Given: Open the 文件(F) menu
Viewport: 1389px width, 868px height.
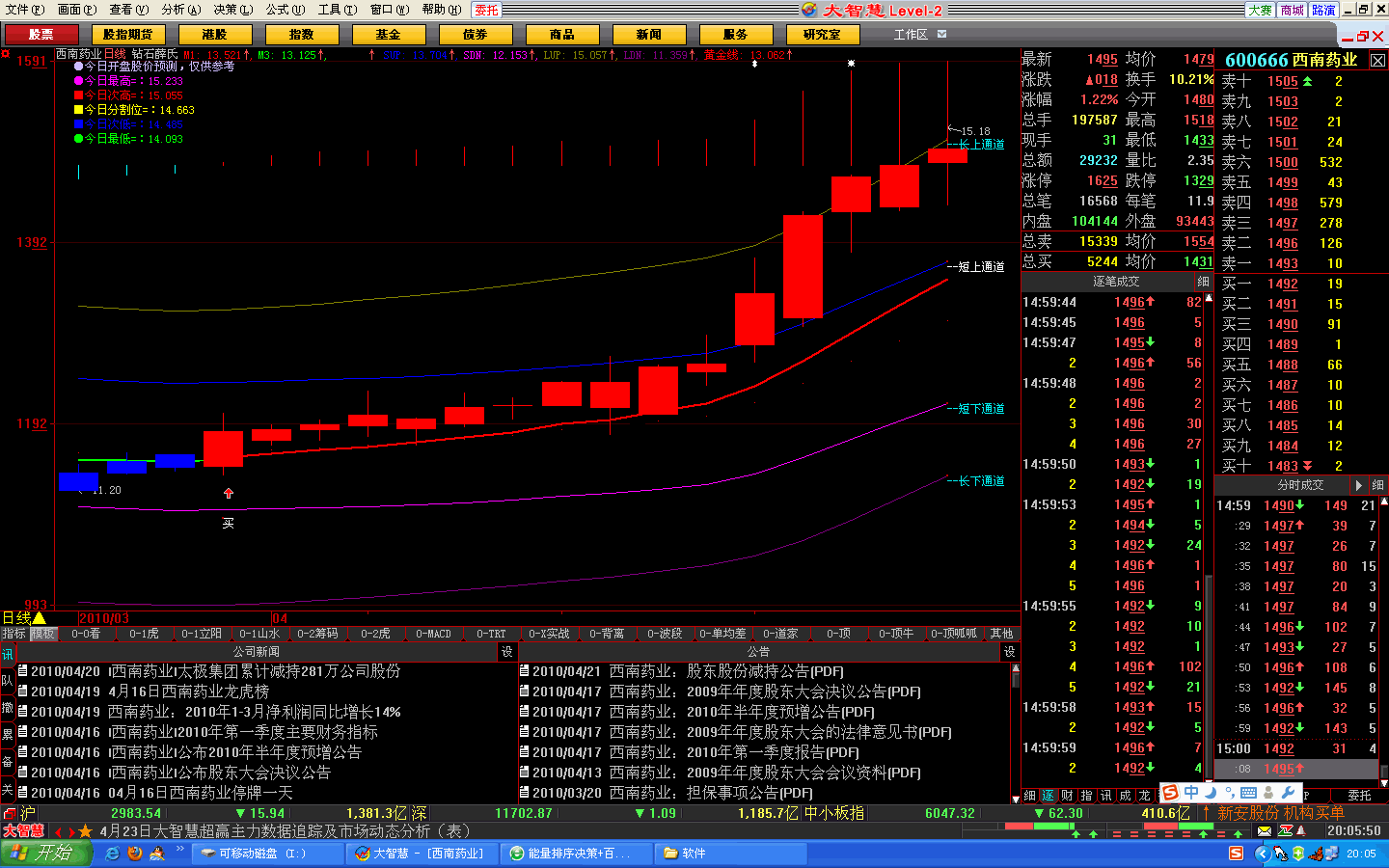Looking at the screenshot, I should [25, 10].
